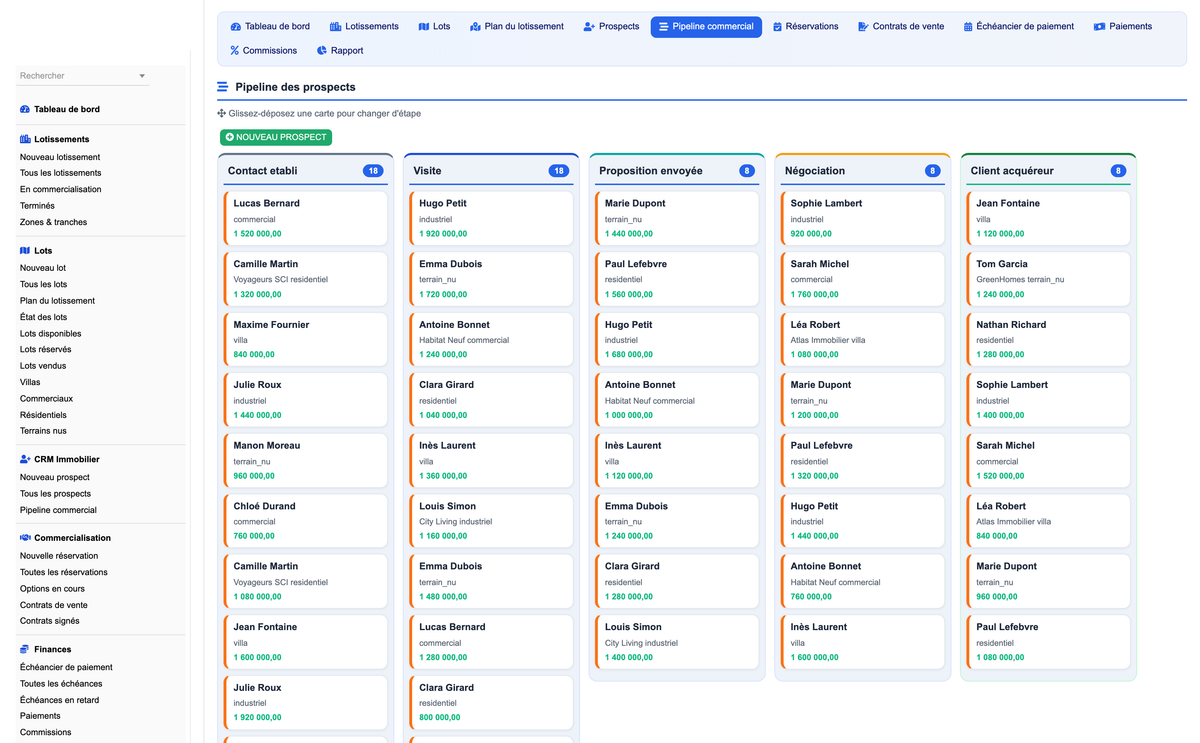Viewport: 1200px width, 743px height.
Task: Select Nathan Richard residentiel card
Action: (x=1049, y=339)
